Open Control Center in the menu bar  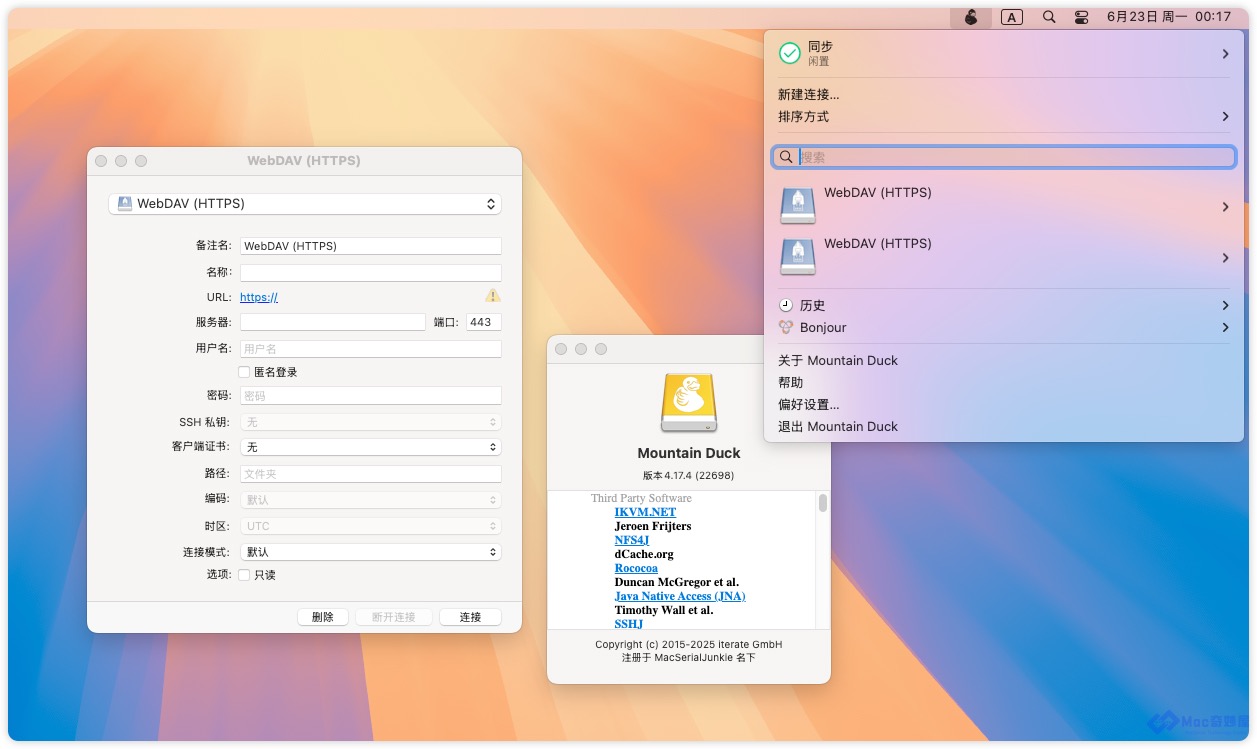click(x=1081, y=17)
